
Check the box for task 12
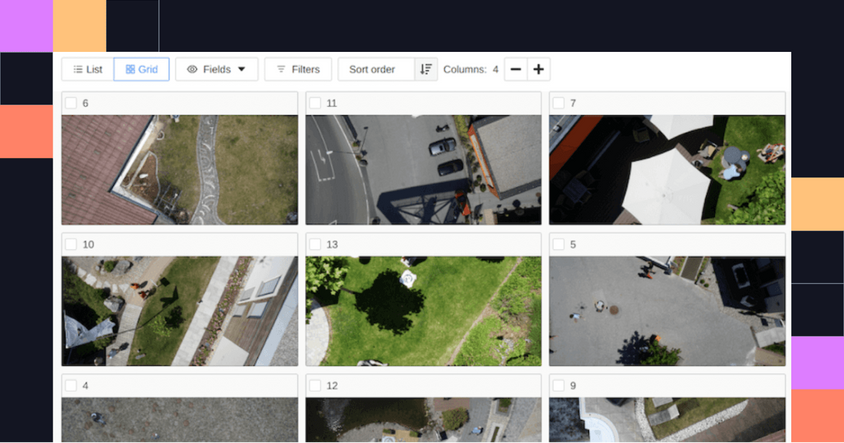tap(315, 385)
